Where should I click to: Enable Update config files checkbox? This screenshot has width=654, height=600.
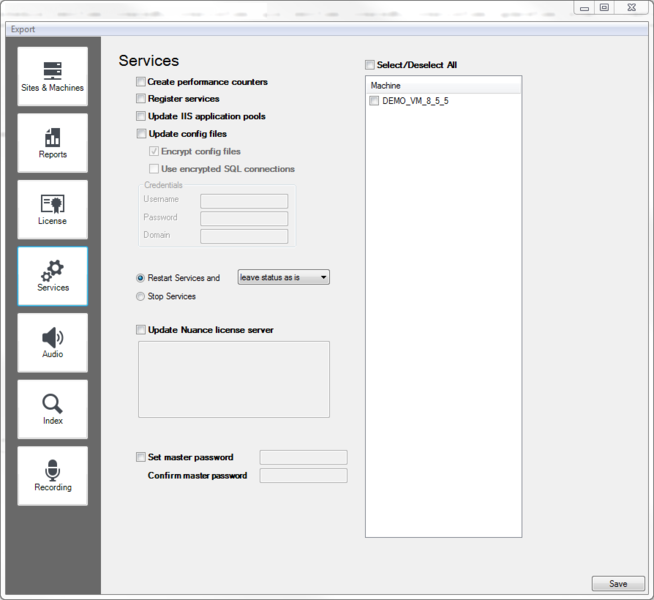tap(141, 134)
